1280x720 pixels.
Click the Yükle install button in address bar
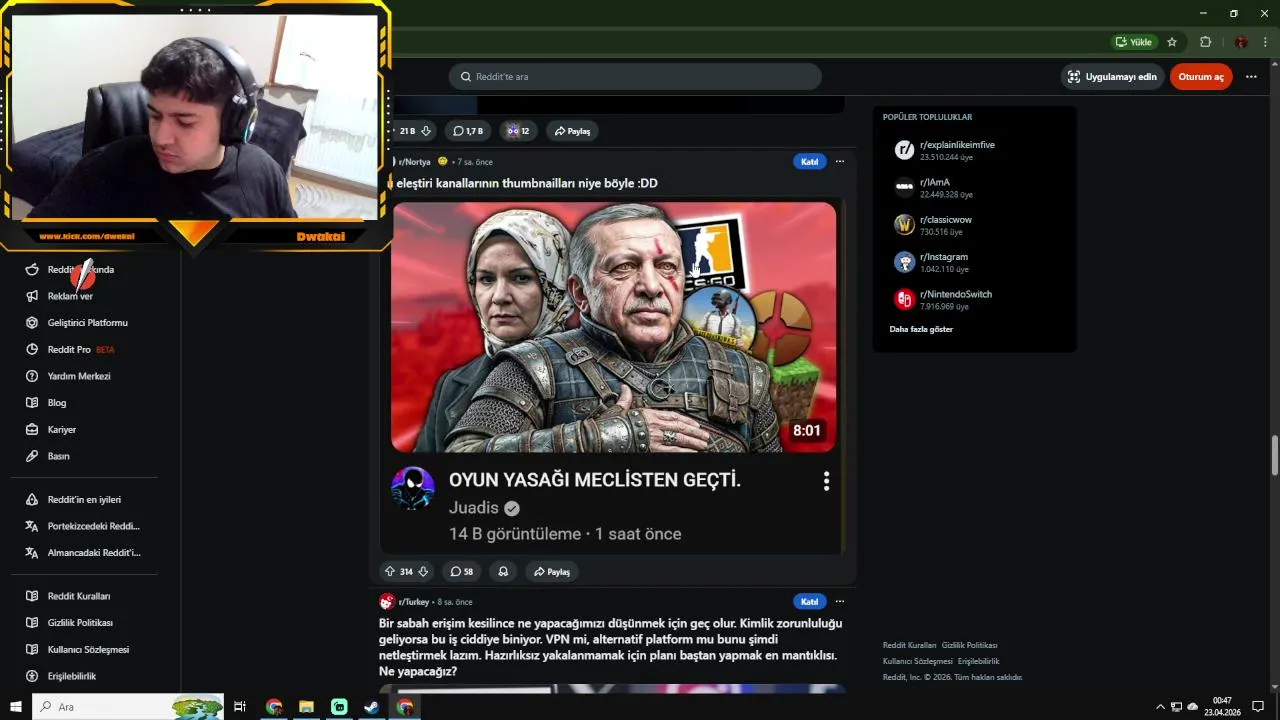tap(1133, 42)
